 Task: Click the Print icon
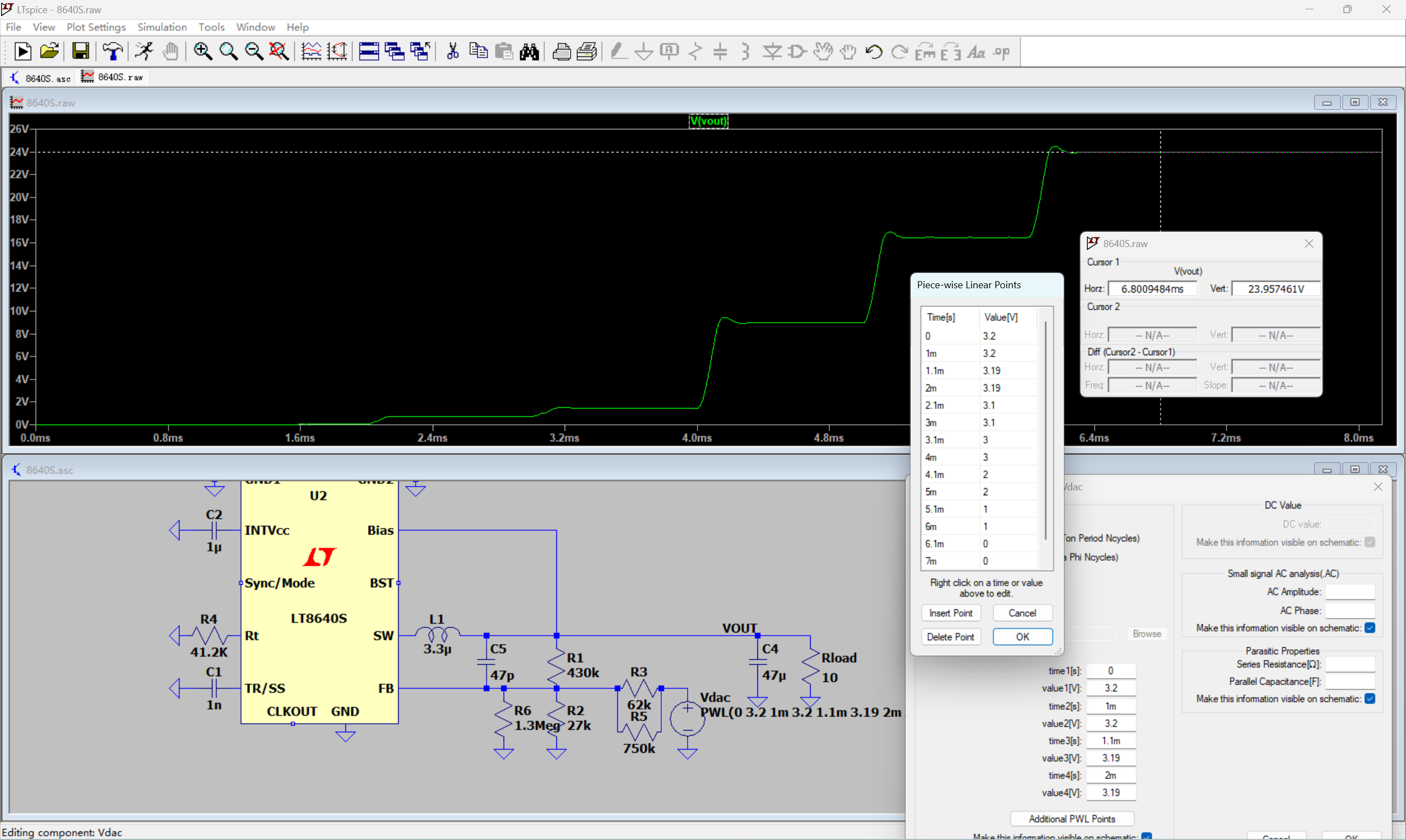tap(561, 52)
